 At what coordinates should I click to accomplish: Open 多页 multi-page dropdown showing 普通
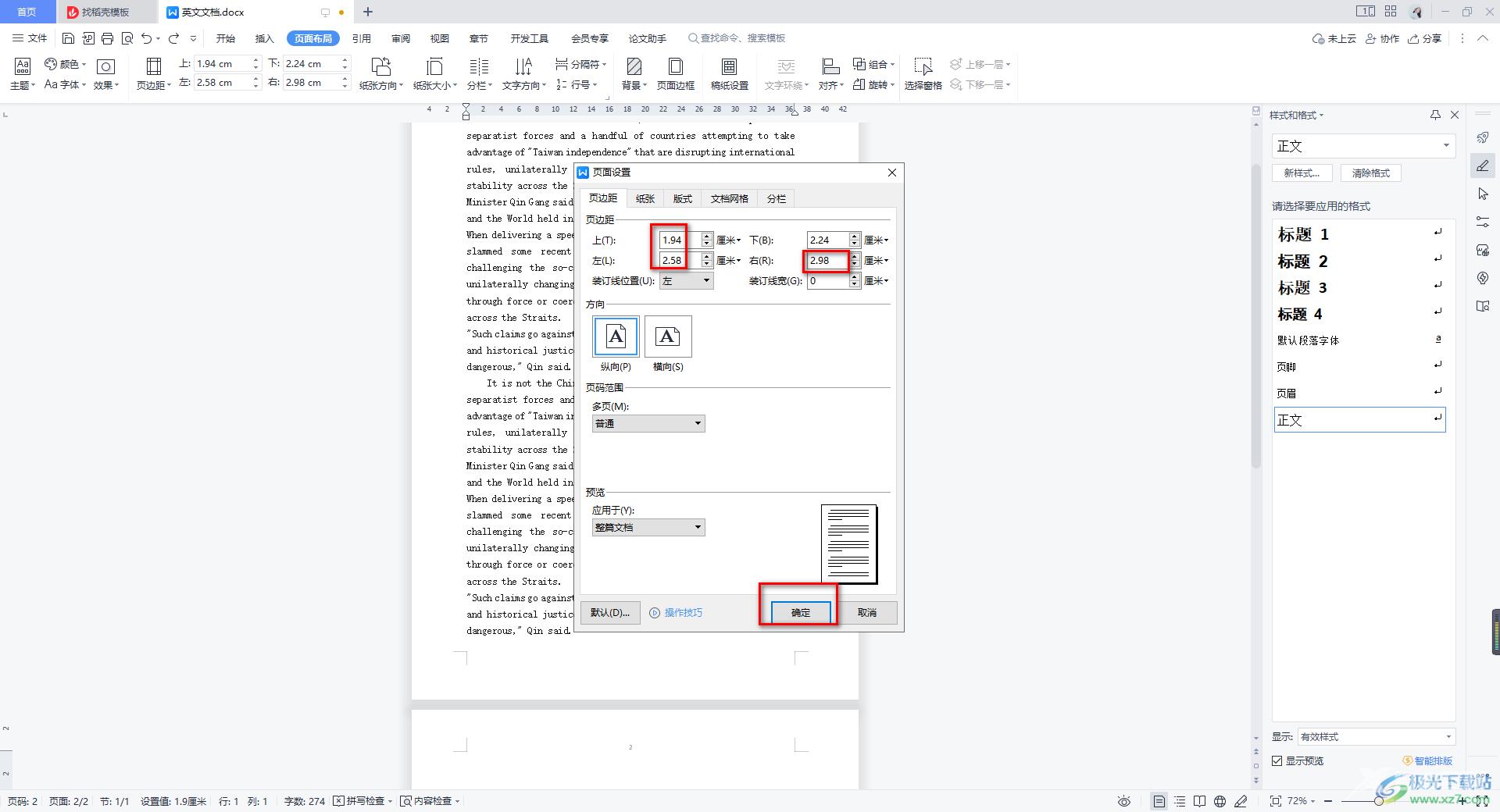click(x=648, y=423)
